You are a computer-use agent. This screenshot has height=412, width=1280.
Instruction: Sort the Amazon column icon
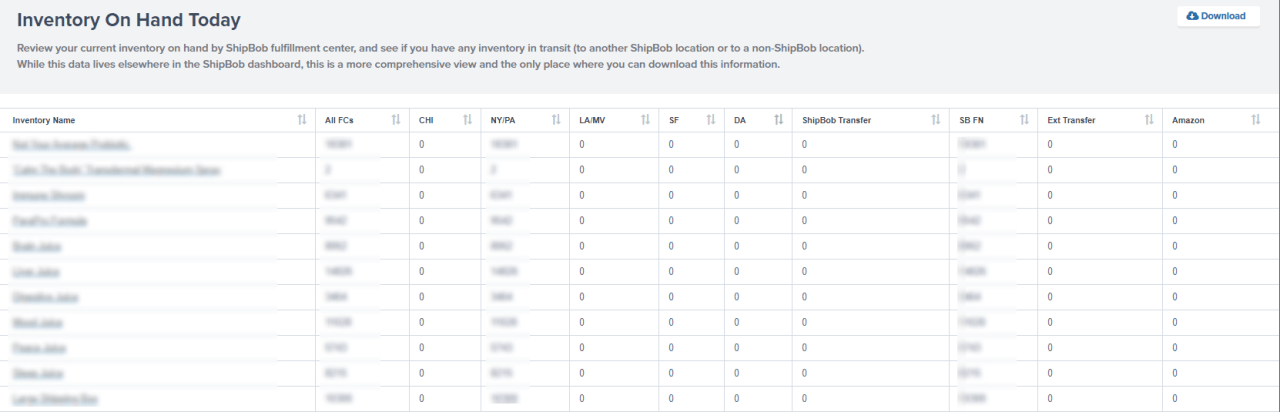1256,120
